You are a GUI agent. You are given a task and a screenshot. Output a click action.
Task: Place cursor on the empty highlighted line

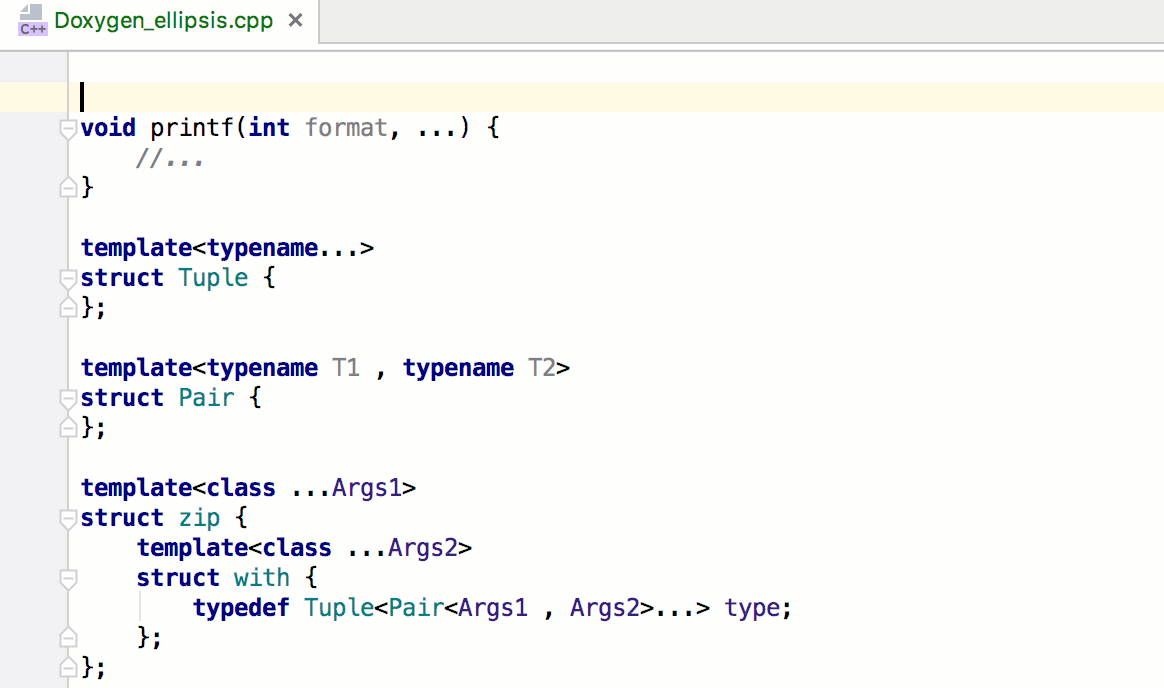616,96
